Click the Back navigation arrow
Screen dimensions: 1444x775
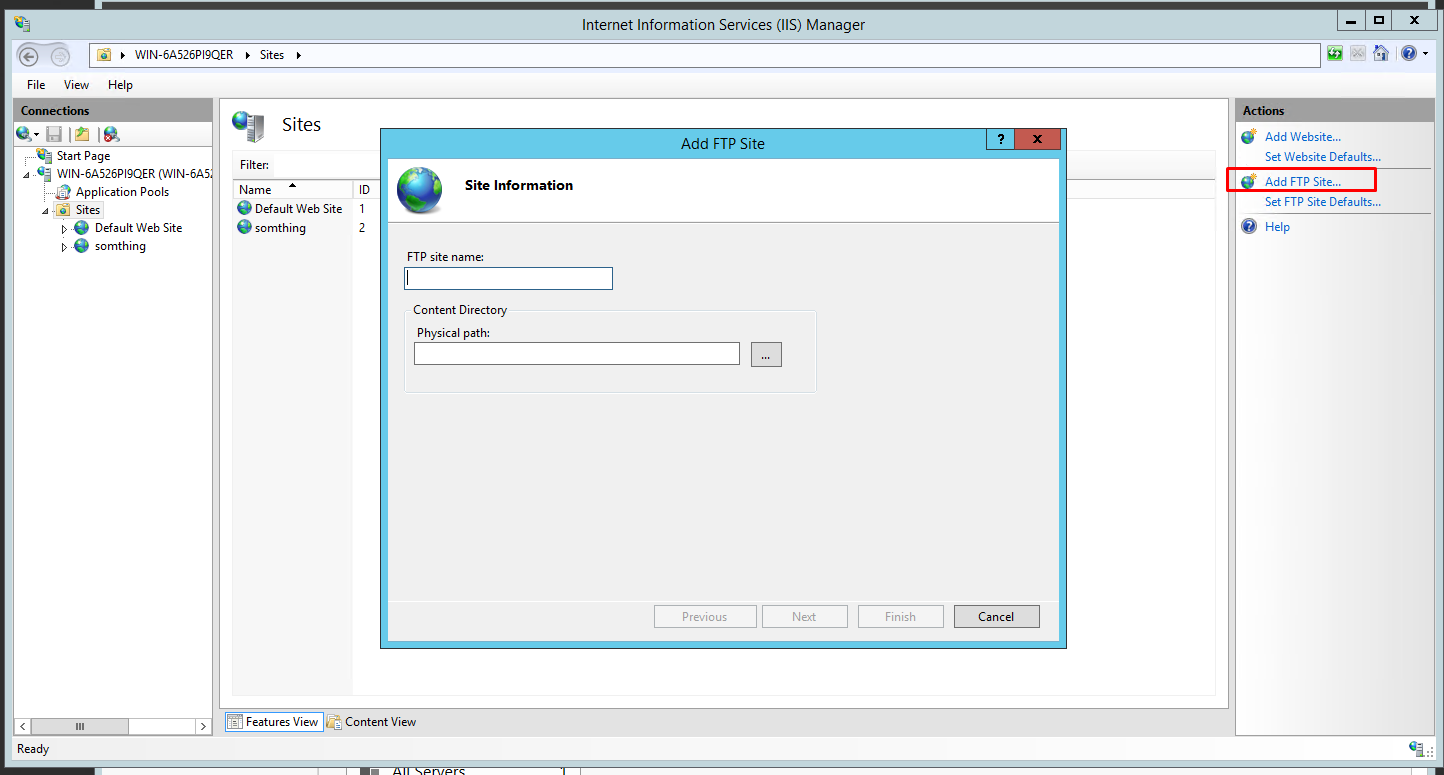29,56
